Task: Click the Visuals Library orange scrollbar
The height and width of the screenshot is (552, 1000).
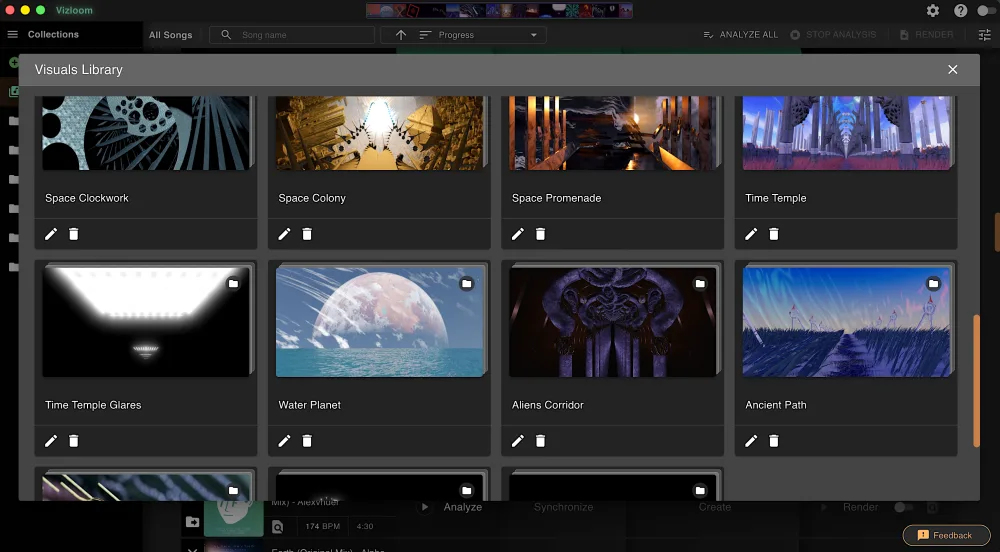Action: point(976,381)
